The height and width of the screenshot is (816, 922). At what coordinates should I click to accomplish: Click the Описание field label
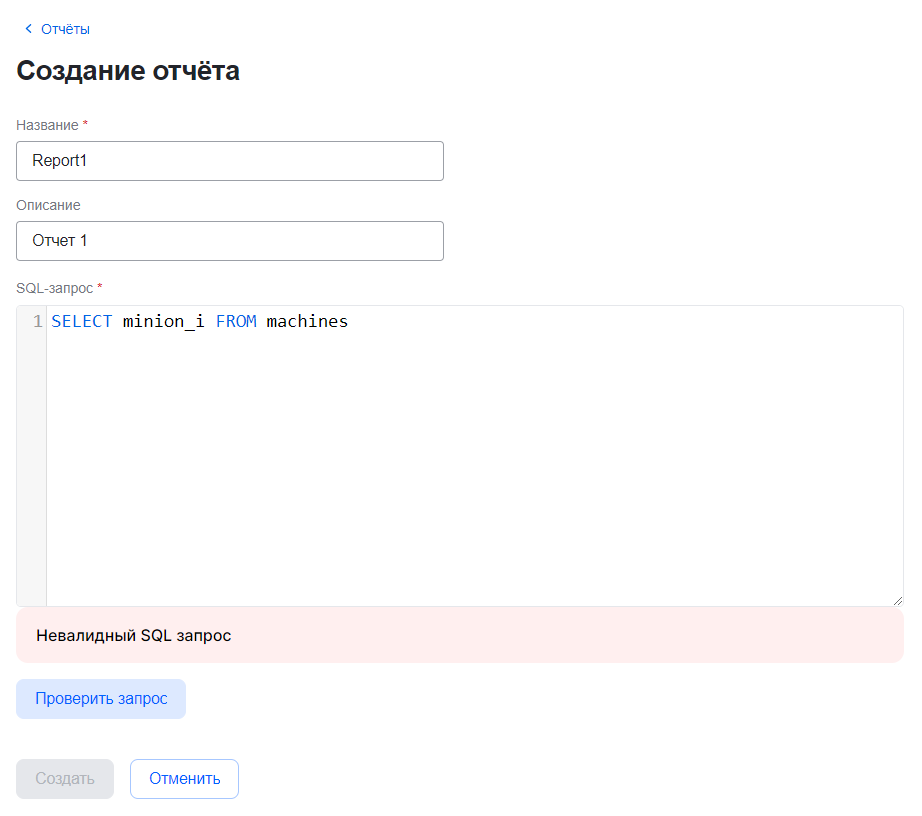coord(48,204)
